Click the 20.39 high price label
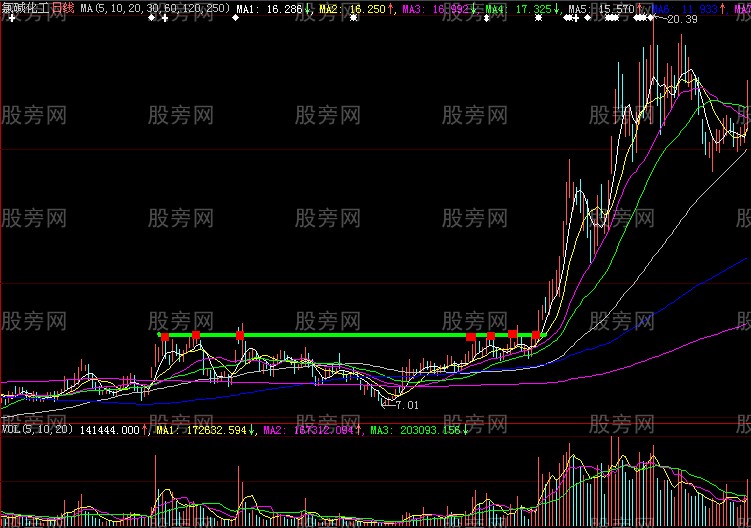Screen dimensions: 751x528 682,20
